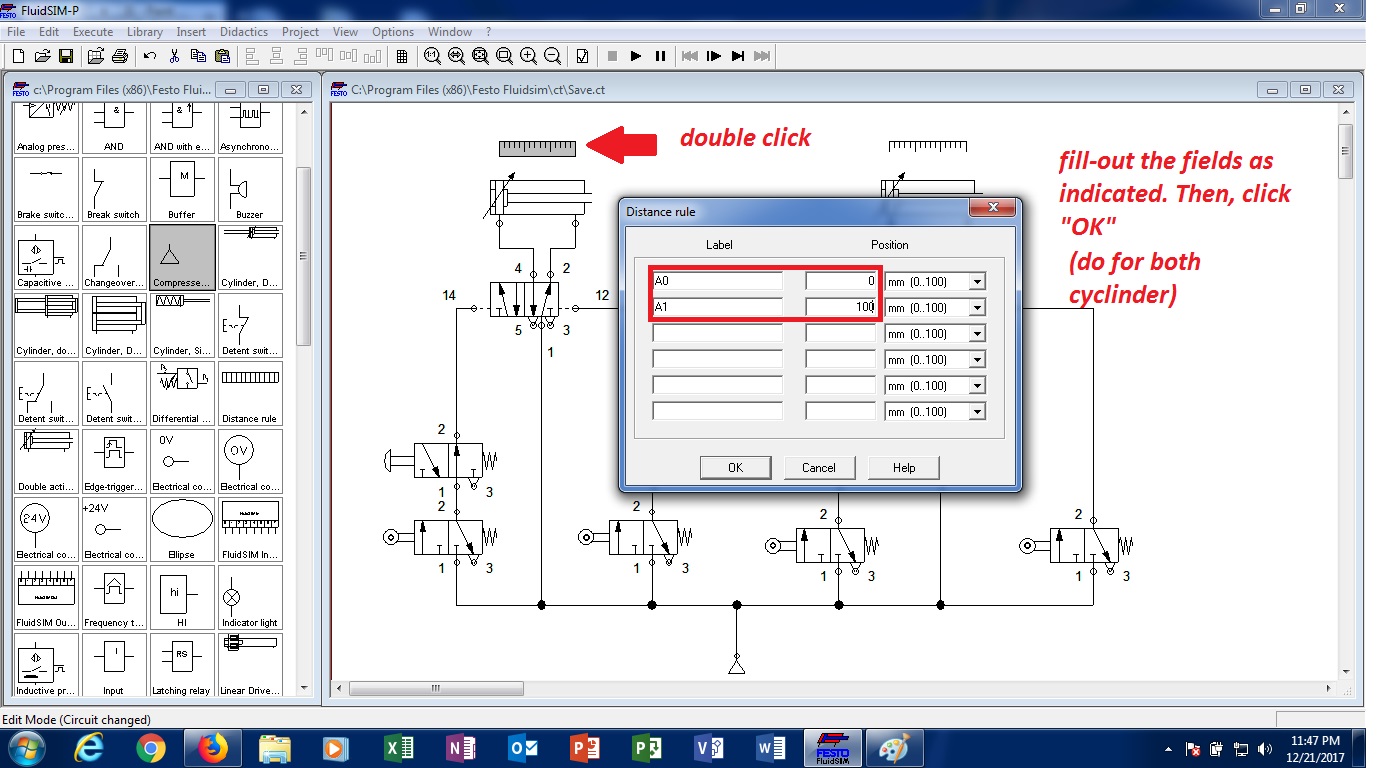Screen dimensions: 1384x768
Task: Click the simulate to next state change button
Action: pyautogui.click(x=738, y=56)
